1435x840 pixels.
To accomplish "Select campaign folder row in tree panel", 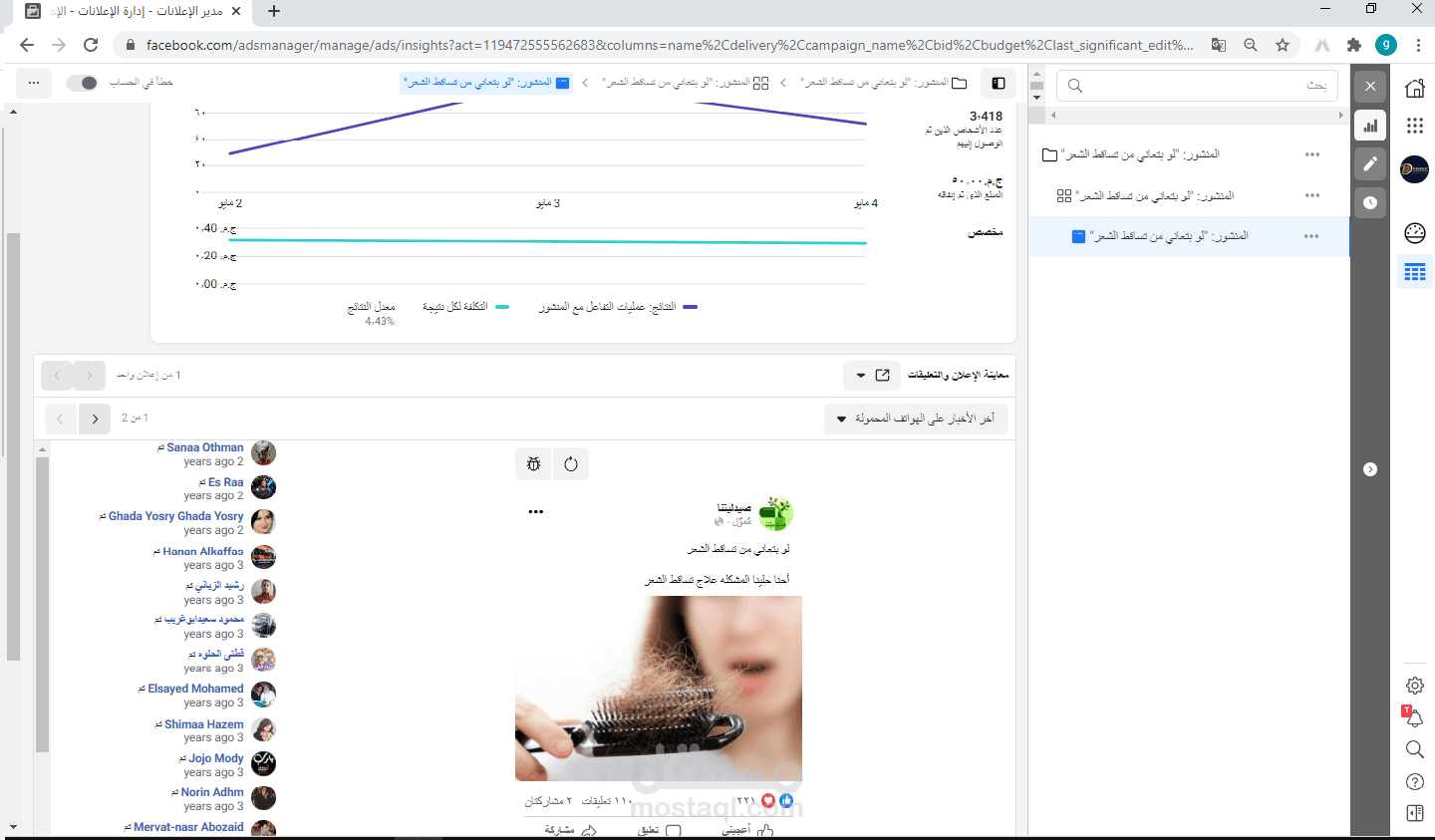I will 1189,154.
